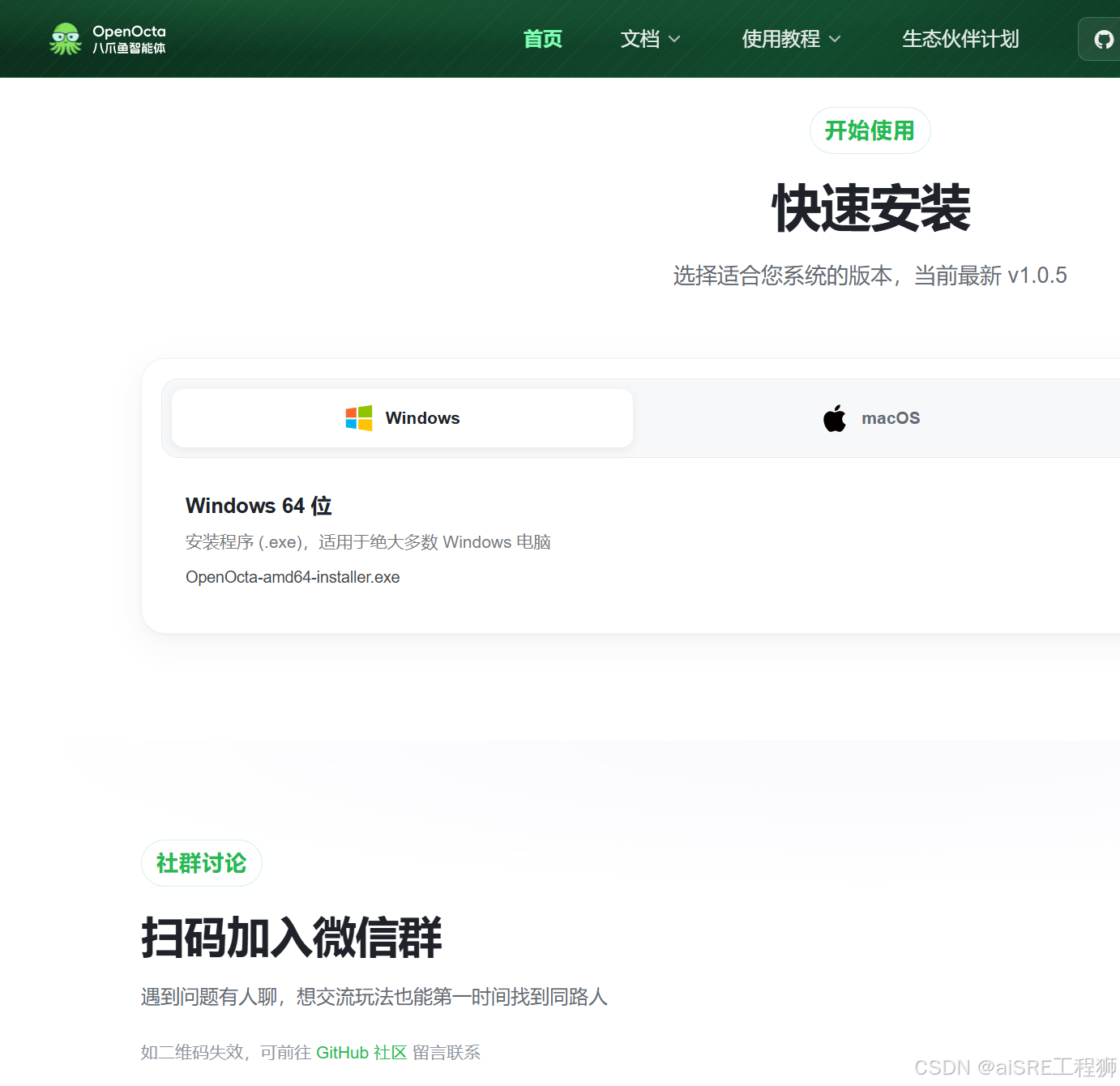
Task: Click the Windows logo in the tab
Action: click(x=359, y=418)
